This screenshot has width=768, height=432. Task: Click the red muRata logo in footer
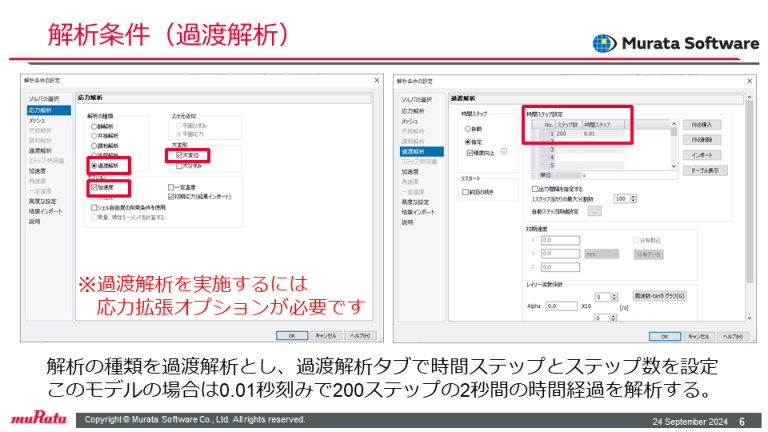point(37,418)
